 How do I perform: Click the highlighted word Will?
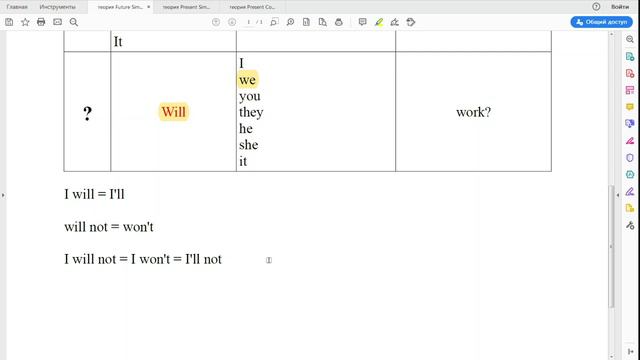(173, 112)
